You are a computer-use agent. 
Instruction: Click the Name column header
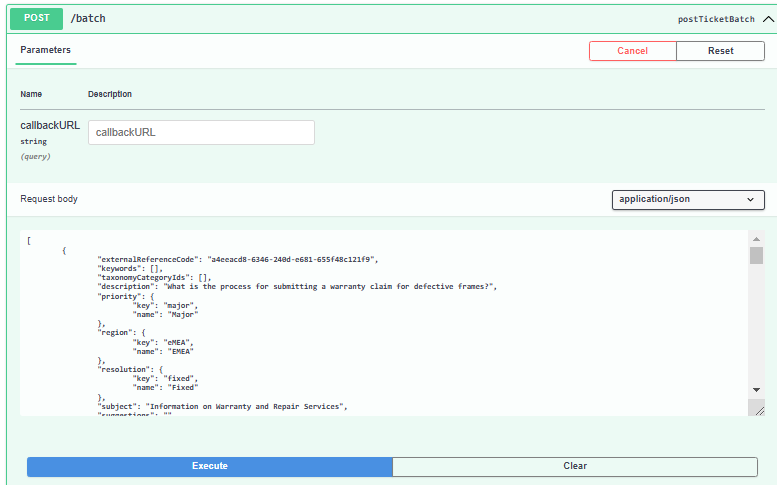tap(31, 94)
